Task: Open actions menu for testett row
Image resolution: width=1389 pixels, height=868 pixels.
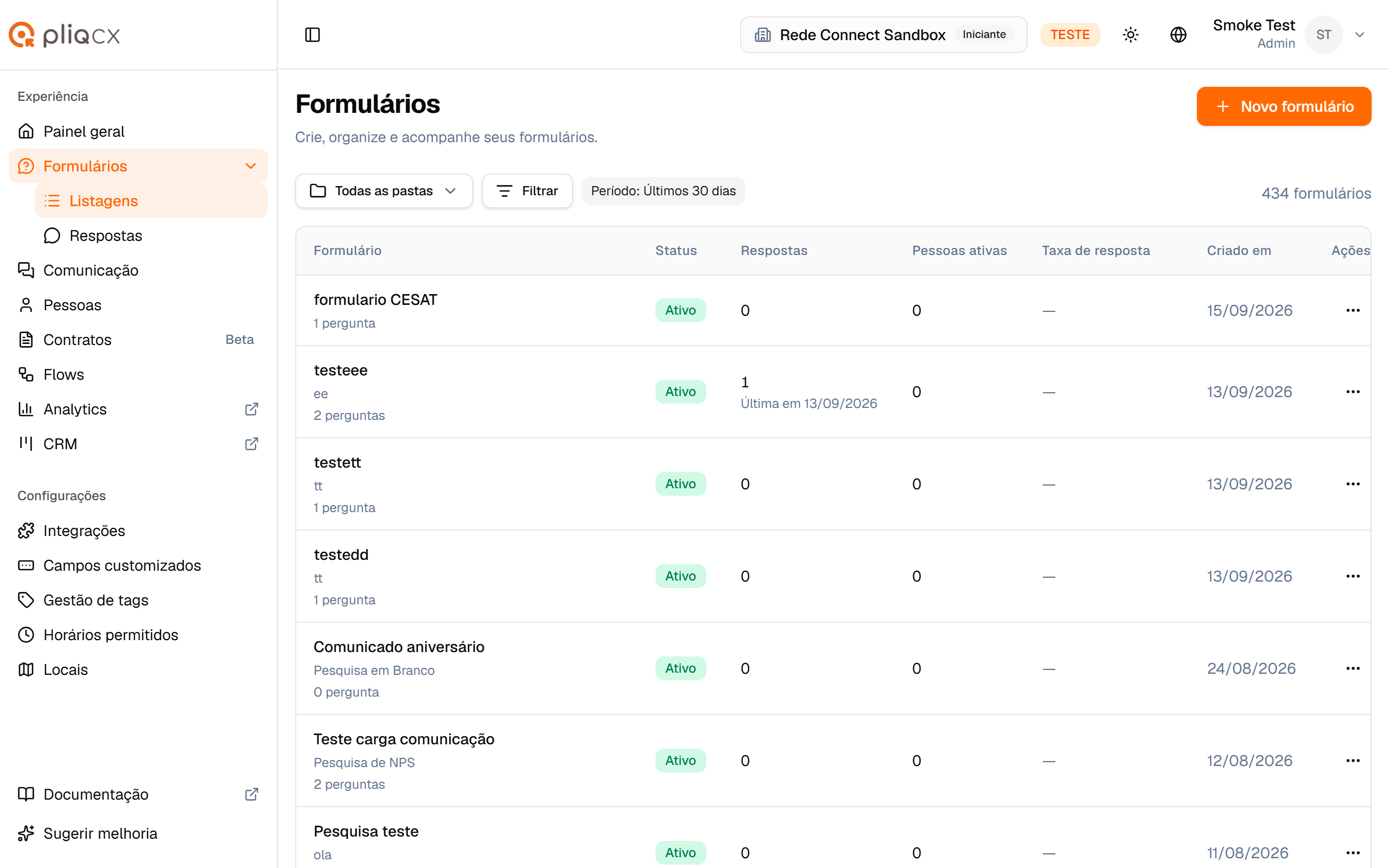Action: click(x=1353, y=484)
